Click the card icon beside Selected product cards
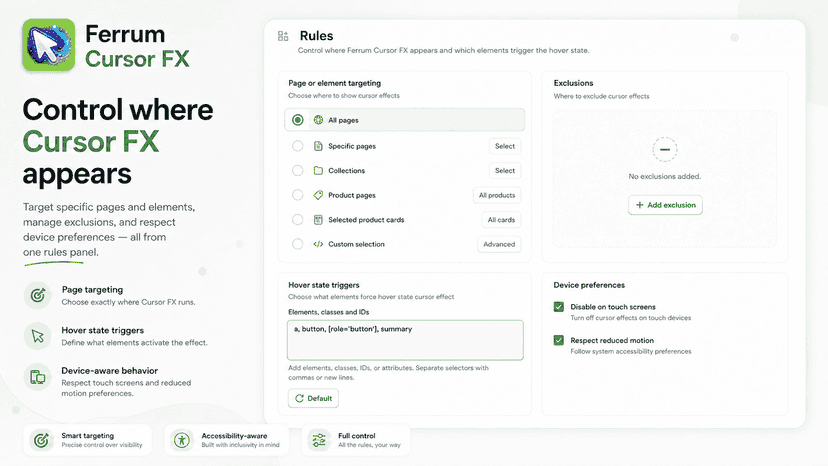 [318, 220]
